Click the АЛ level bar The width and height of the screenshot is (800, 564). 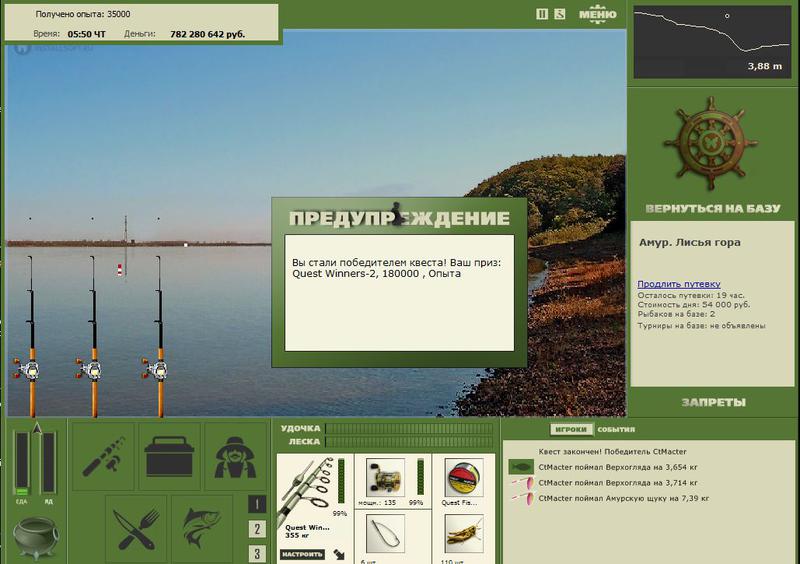[48, 463]
